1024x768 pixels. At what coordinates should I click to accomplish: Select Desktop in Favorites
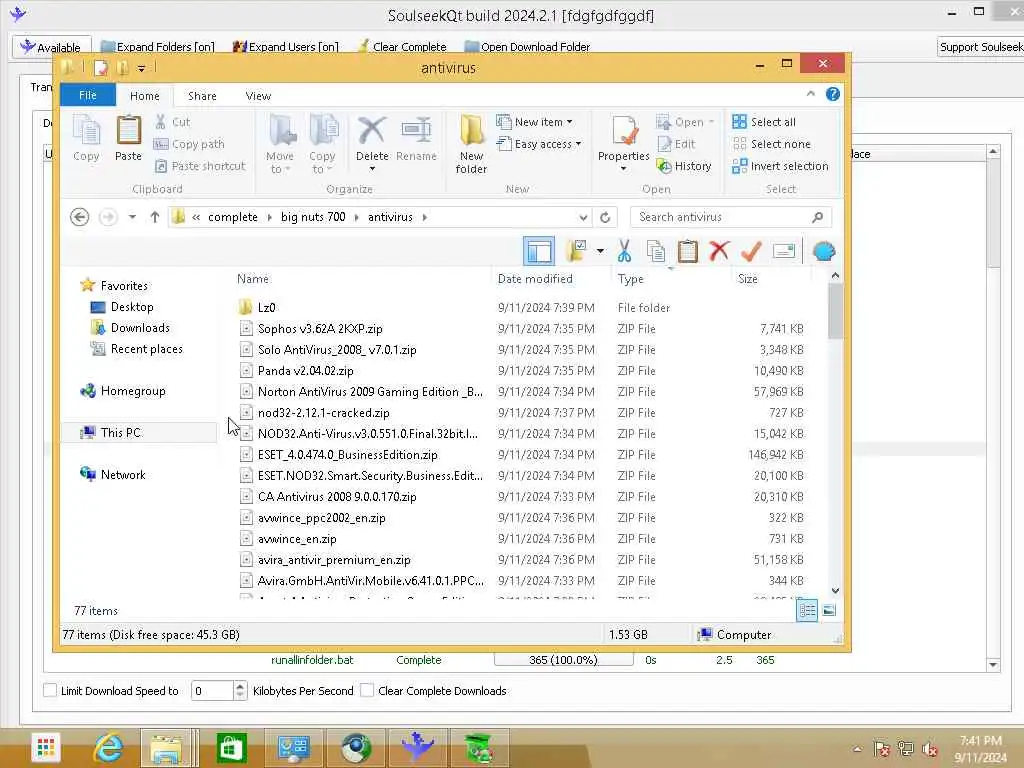coord(132,307)
